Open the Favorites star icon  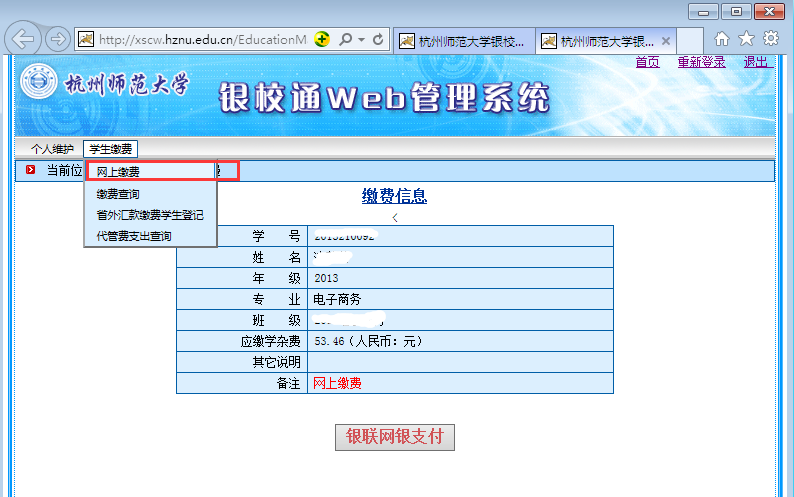[x=746, y=39]
